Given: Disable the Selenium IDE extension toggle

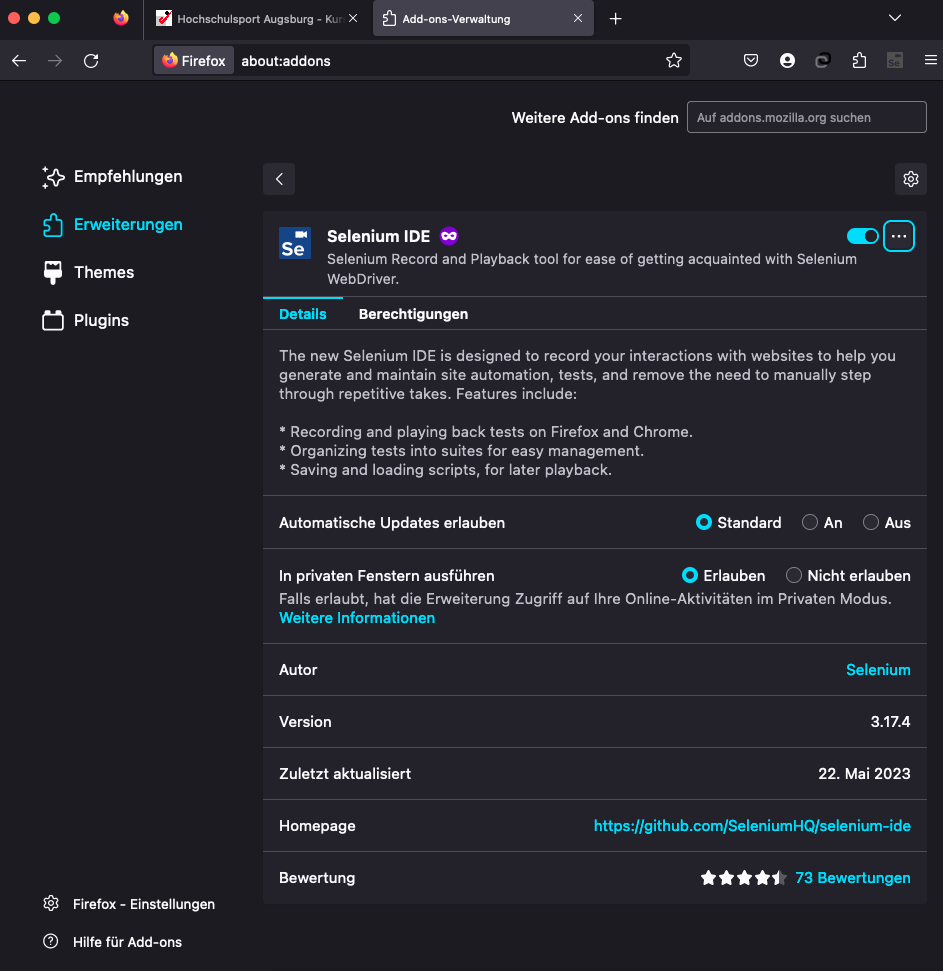Looking at the screenshot, I should pyautogui.click(x=863, y=236).
